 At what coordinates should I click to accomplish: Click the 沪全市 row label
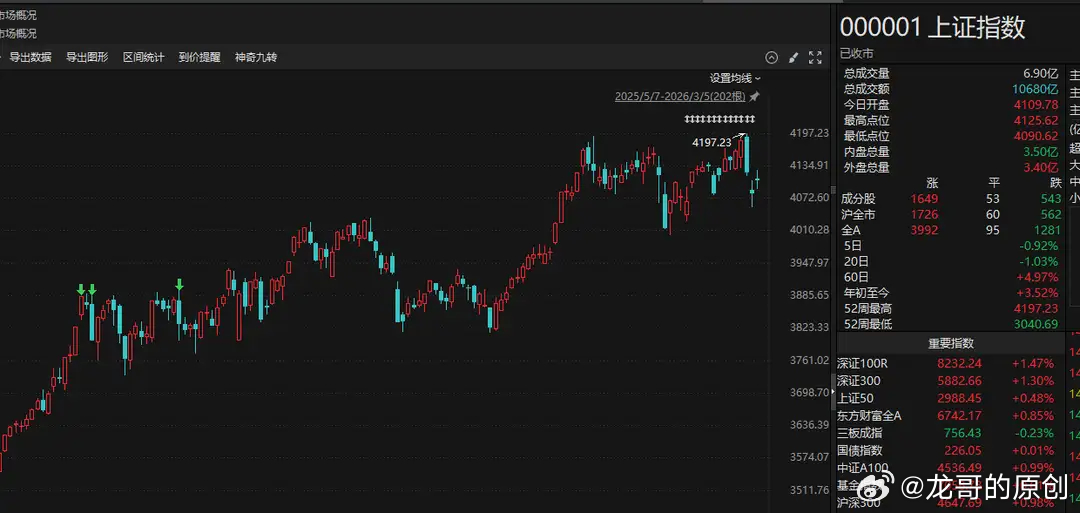(859, 215)
